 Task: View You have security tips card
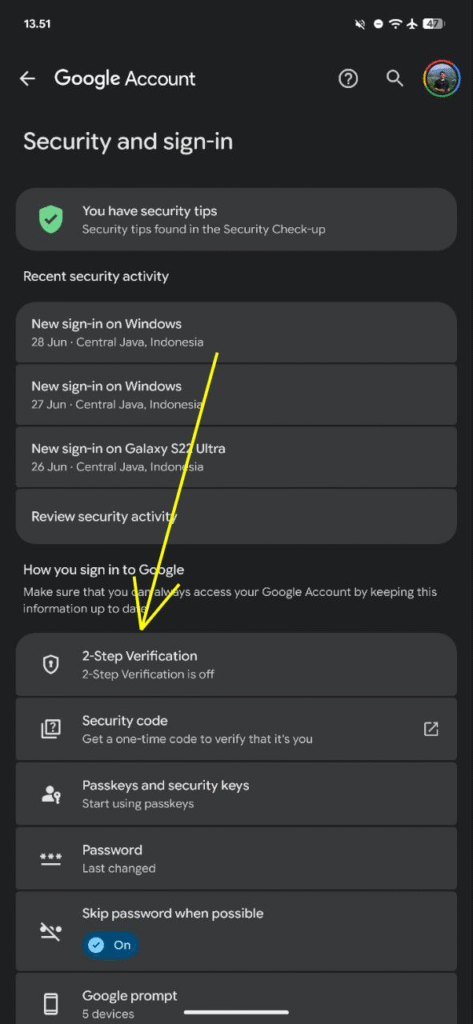236,219
